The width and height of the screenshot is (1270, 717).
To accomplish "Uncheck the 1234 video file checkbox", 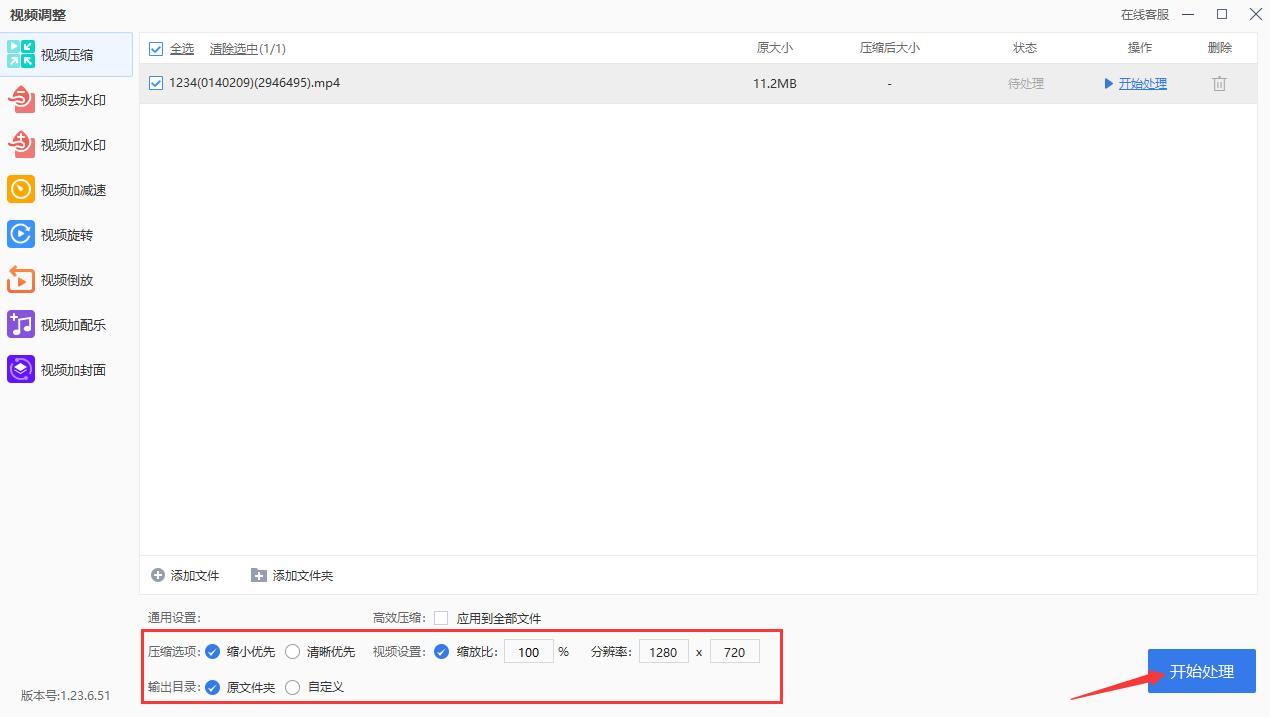I will pyautogui.click(x=156, y=83).
